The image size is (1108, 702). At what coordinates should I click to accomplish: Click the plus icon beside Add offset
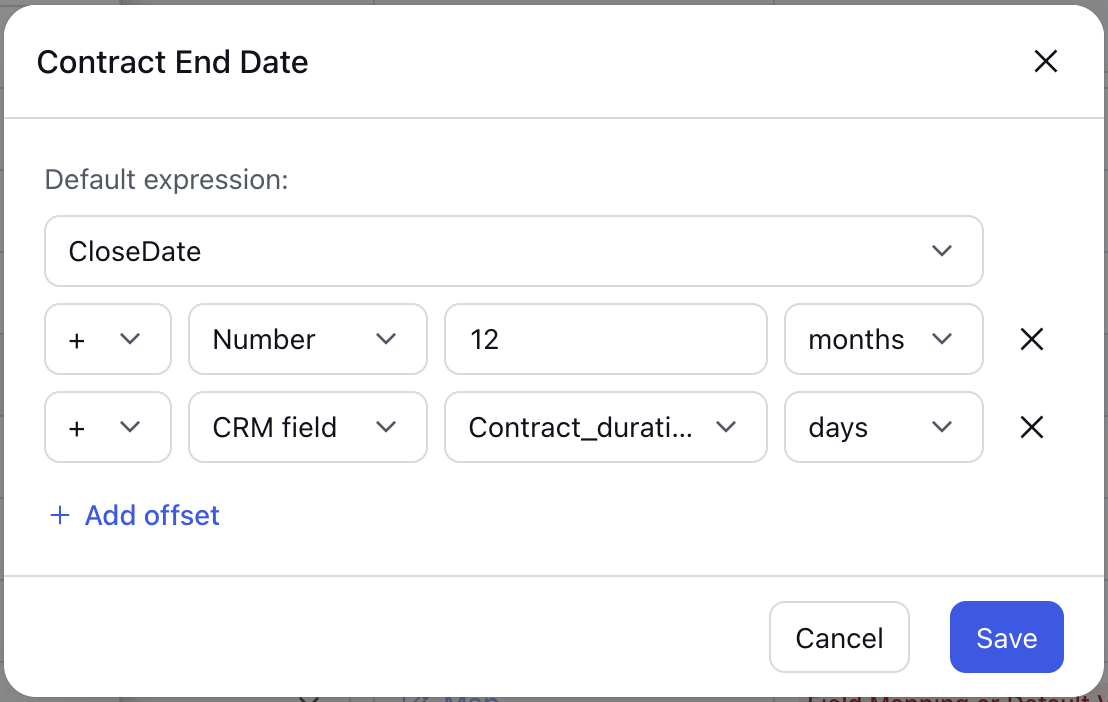tap(60, 515)
